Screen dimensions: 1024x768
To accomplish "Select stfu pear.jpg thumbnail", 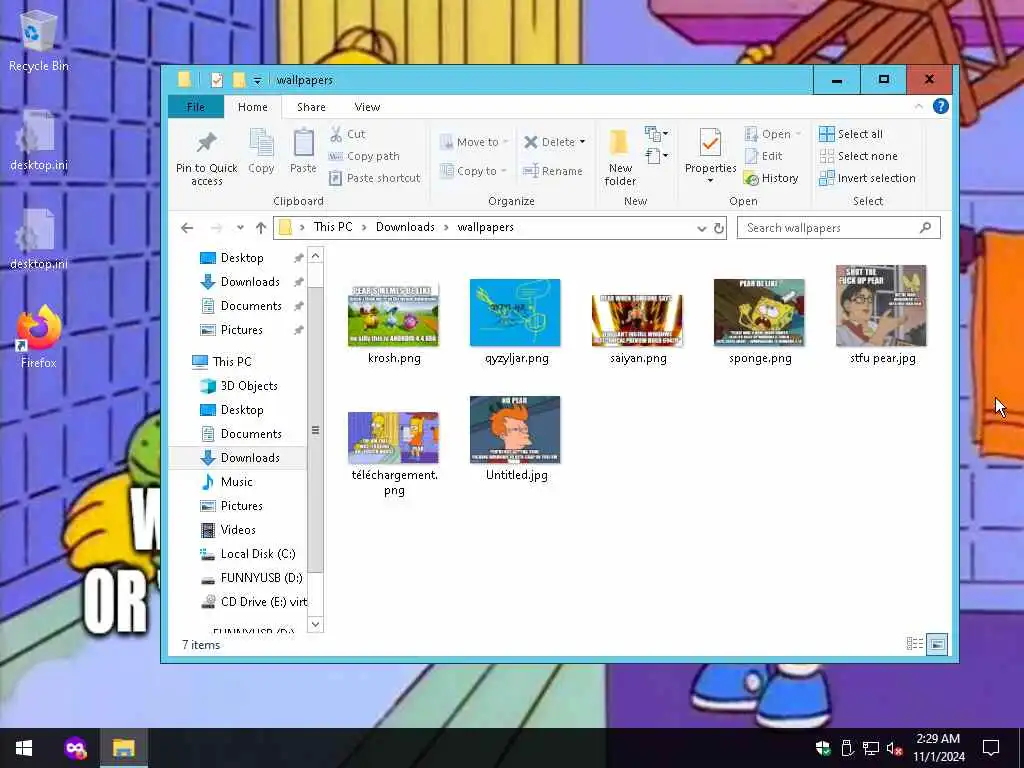I will coord(882,306).
